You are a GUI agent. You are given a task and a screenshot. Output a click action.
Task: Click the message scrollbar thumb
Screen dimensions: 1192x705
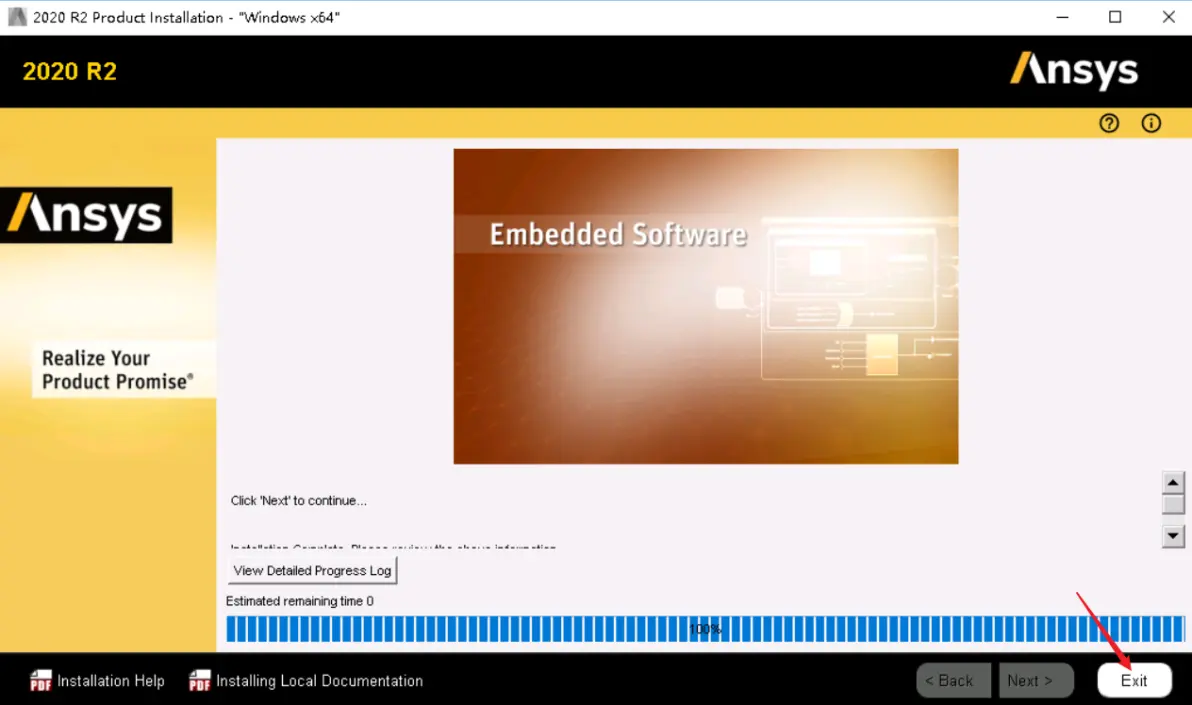tap(1173, 505)
